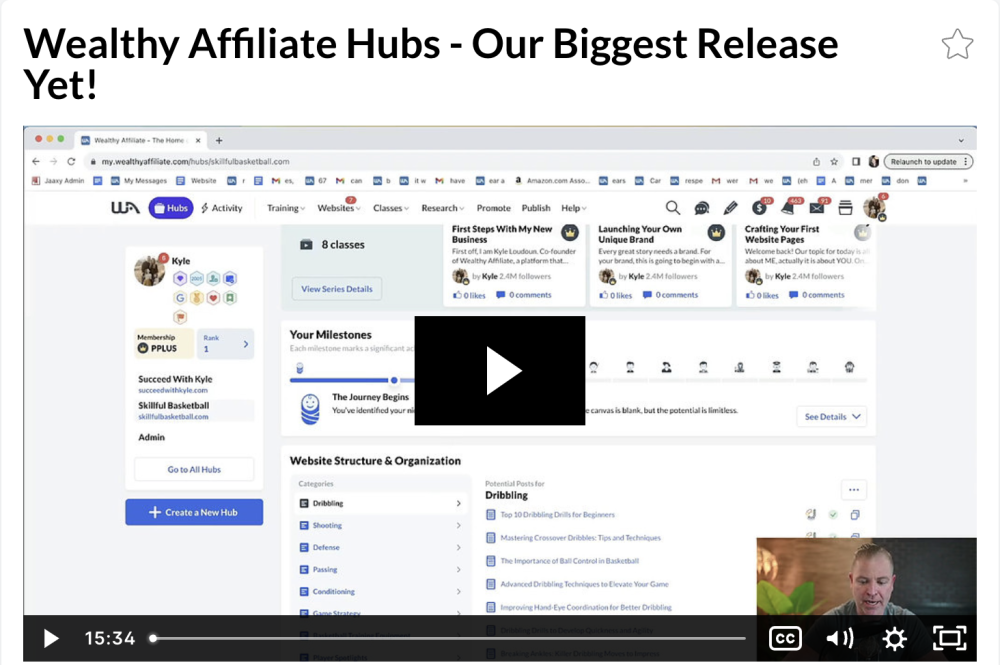Expand the Research dropdown menu
This screenshot has width=1000, height=665.
pyautogui.click(x=443, y=208)
